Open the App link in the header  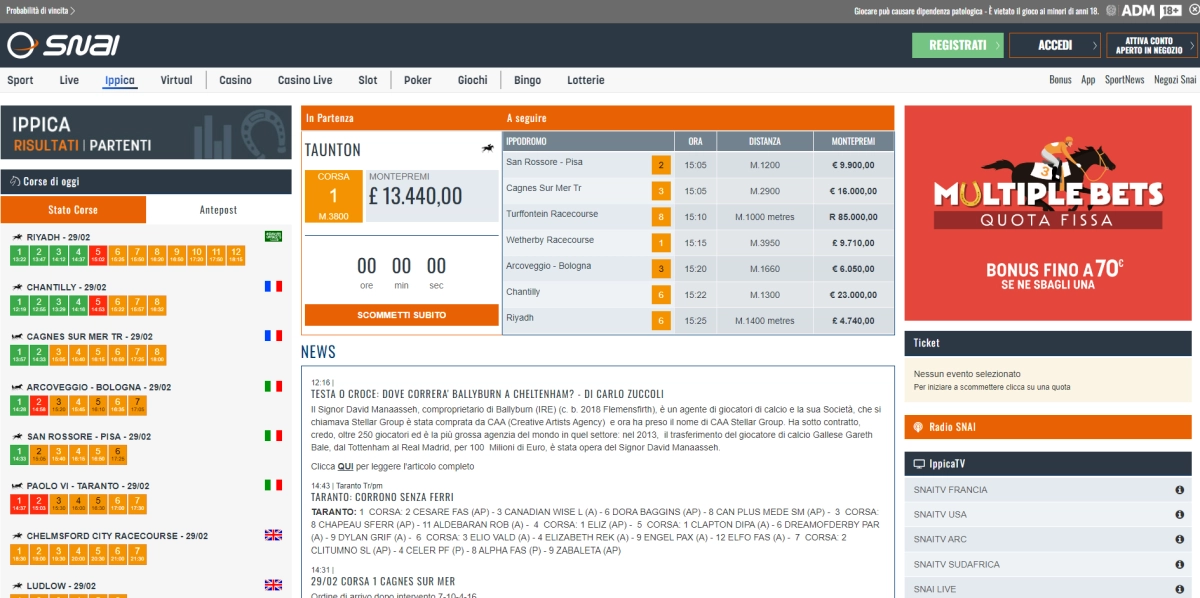coord(1088,80)
